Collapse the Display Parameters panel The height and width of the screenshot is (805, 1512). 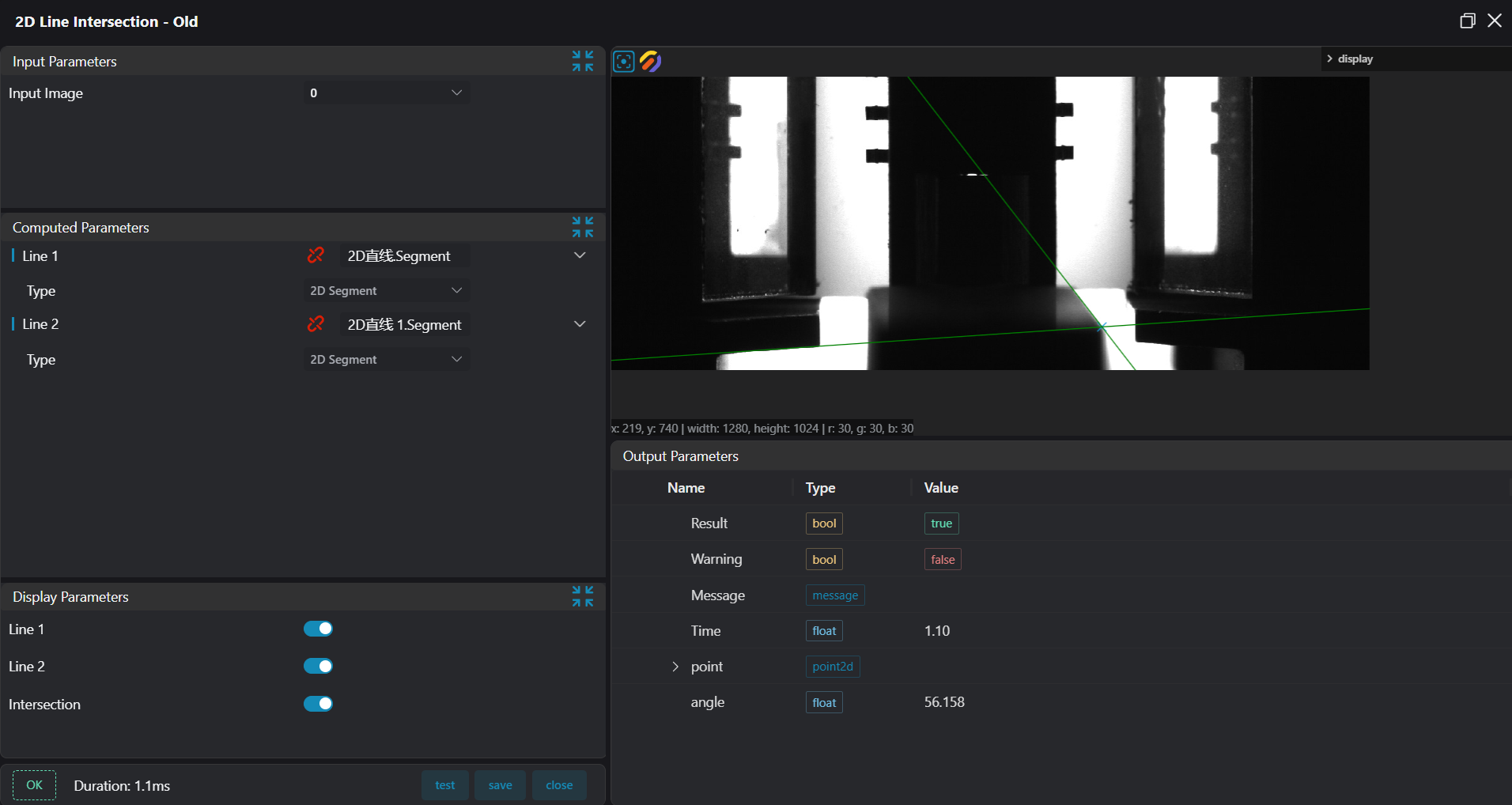pyautogui.click(x=583, y=596)
